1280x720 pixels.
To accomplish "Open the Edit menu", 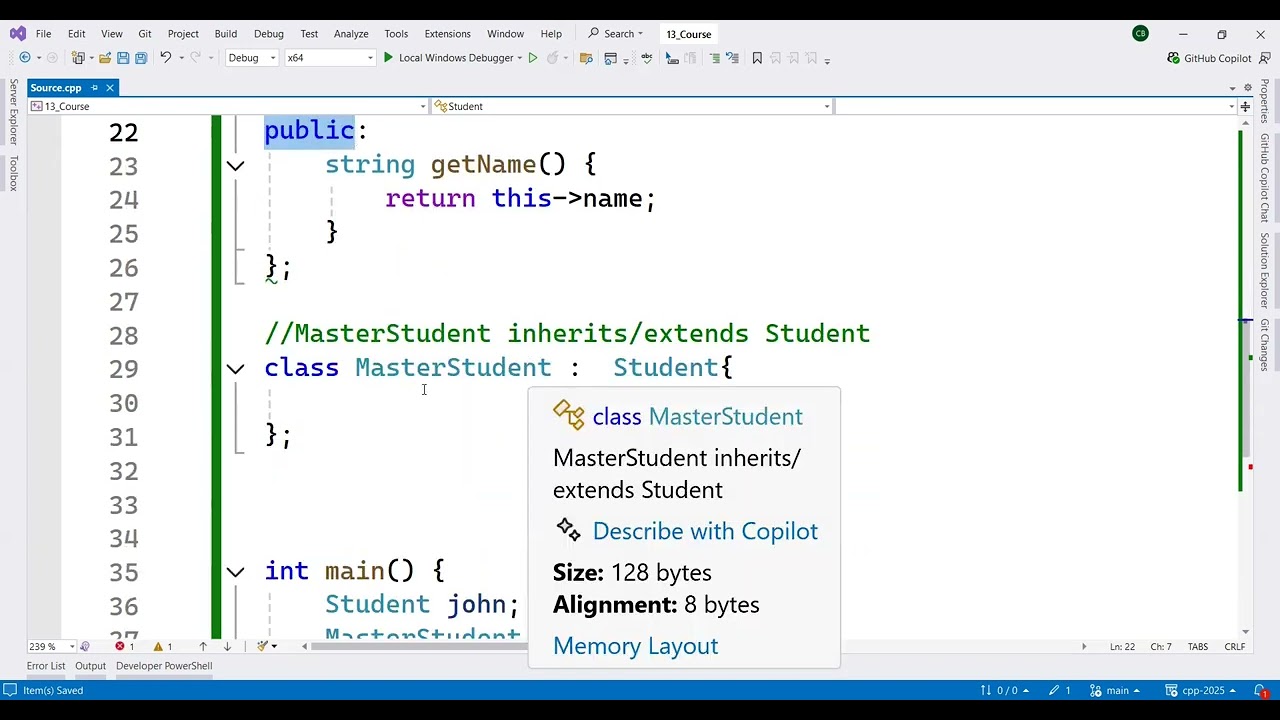I will (76, 34).
